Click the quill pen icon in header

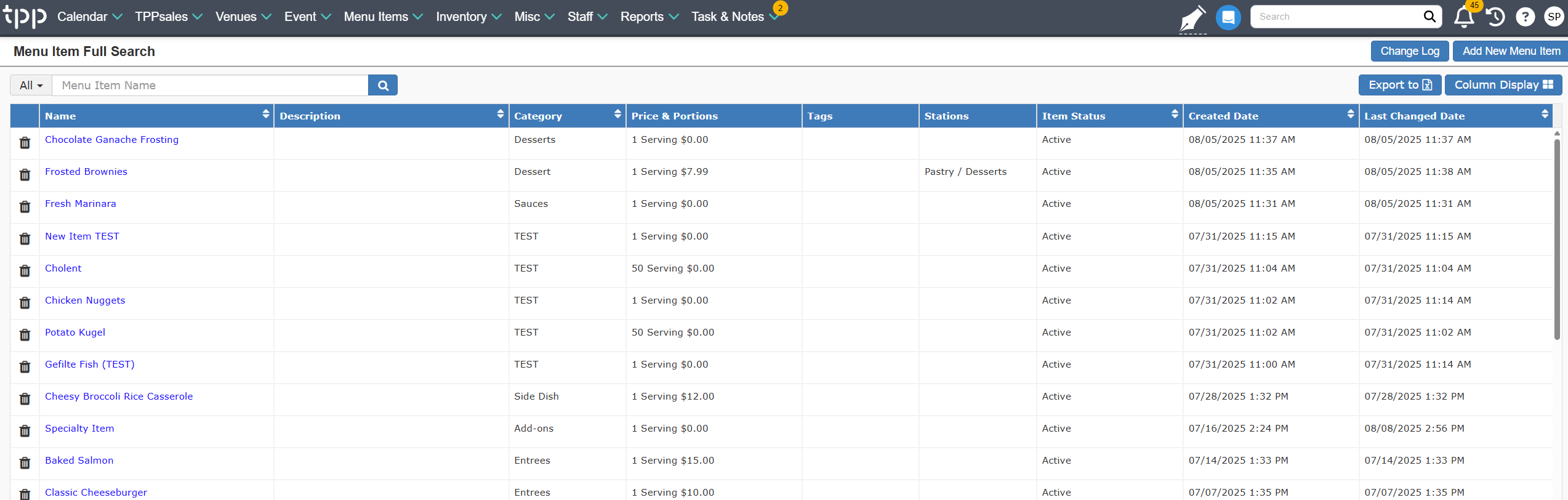(1192, 18)
